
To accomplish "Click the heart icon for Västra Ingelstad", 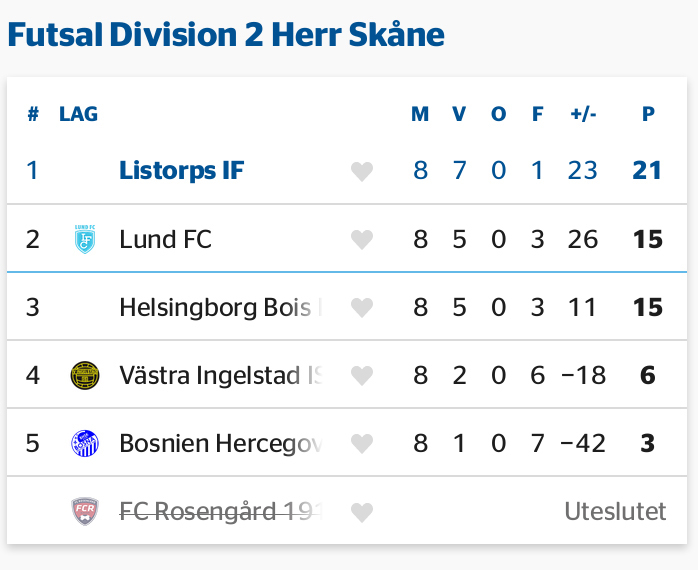I will [x=362, y=375].
